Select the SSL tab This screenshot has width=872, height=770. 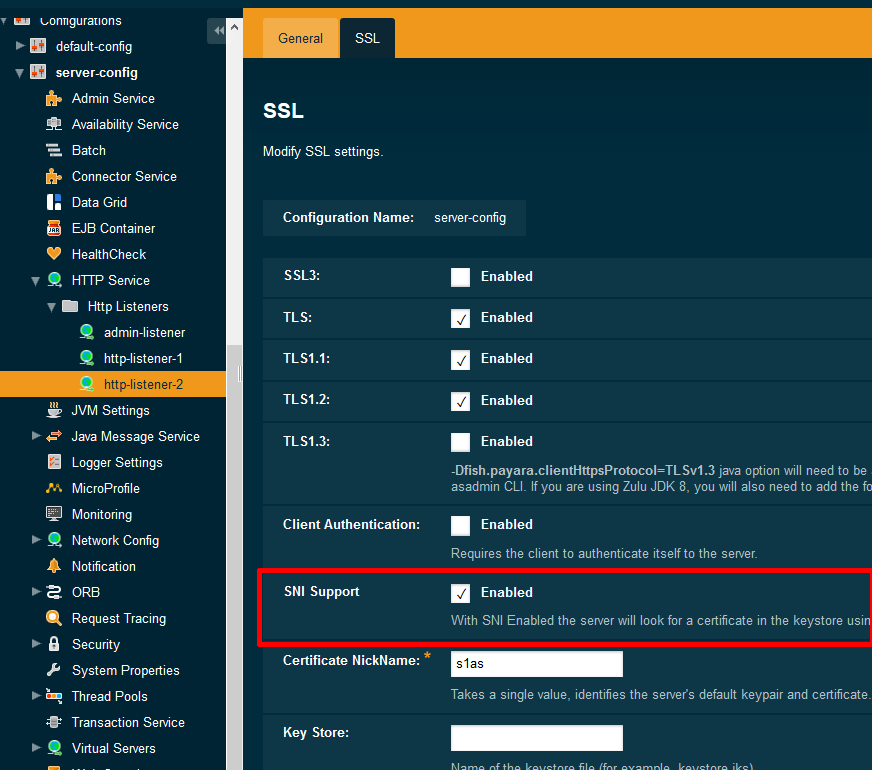point(367,38)
